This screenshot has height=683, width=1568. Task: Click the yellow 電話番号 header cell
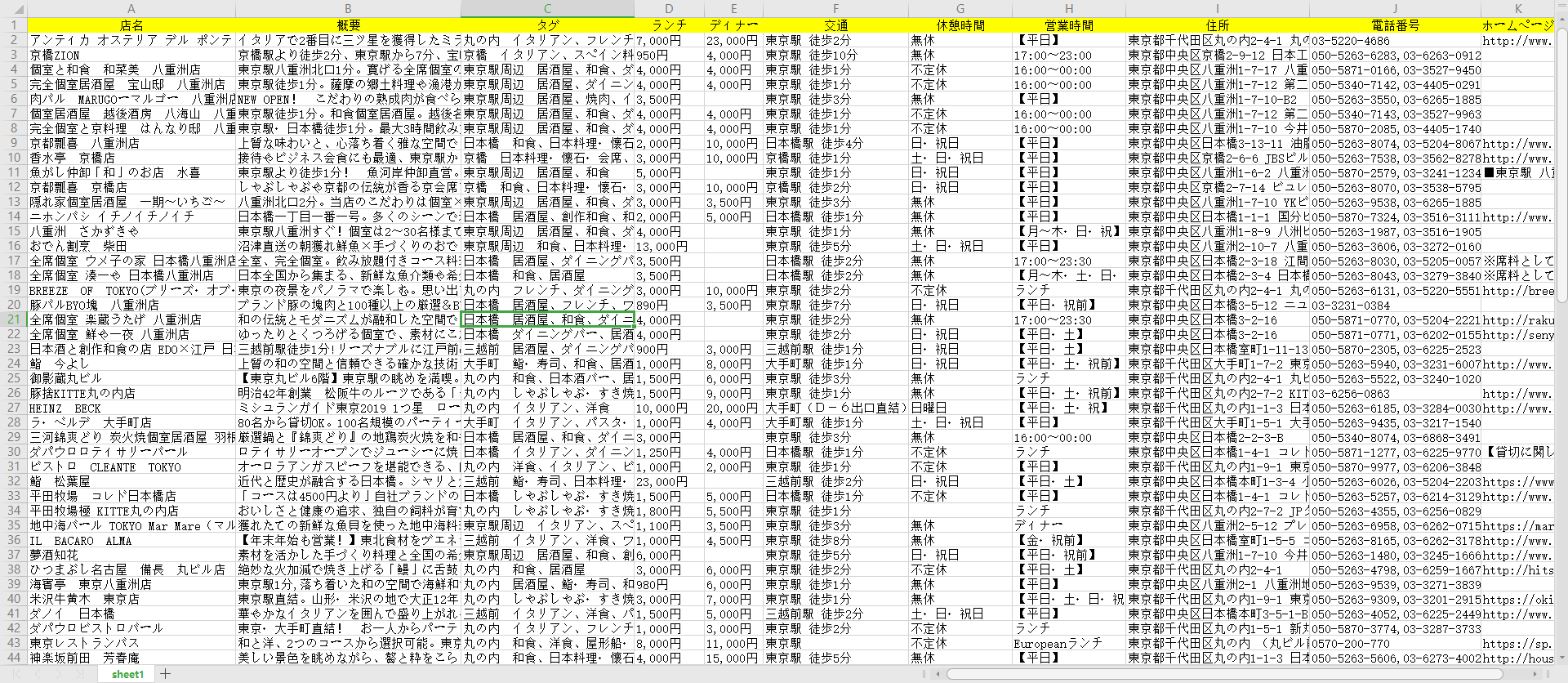click(x=1395, y=25)
